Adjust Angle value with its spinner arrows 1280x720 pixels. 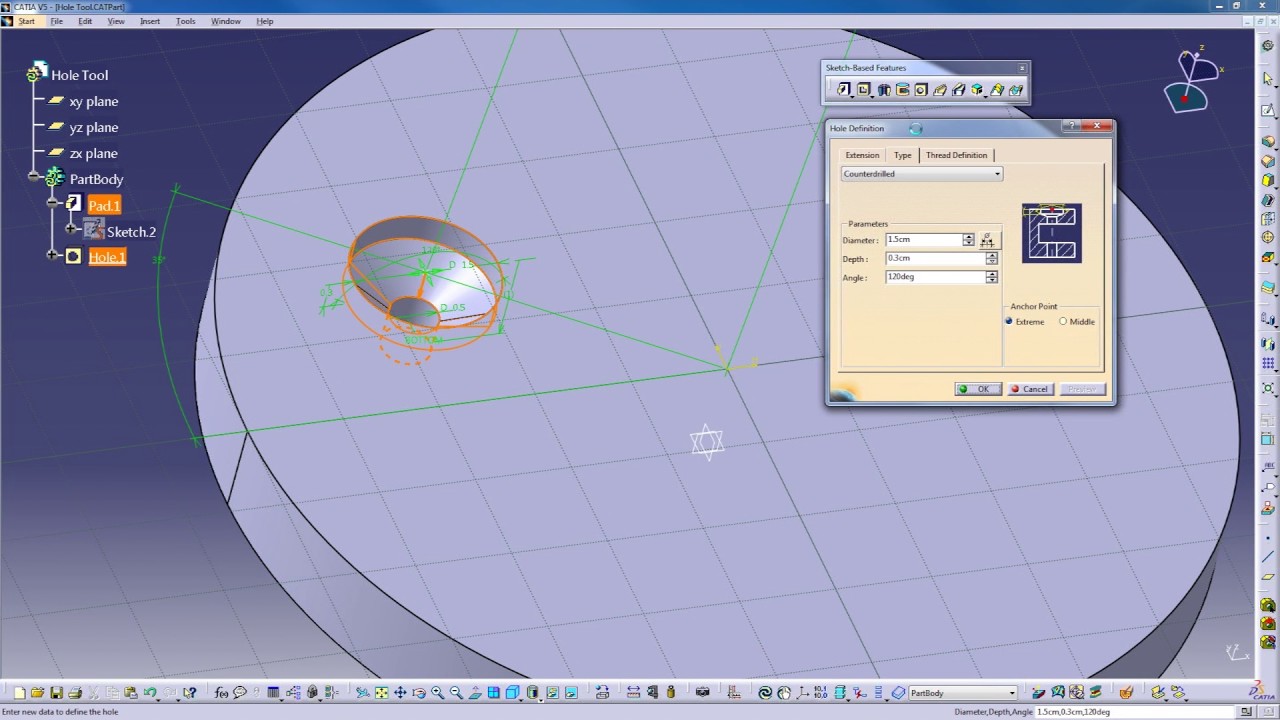click(x=991, y=277)
